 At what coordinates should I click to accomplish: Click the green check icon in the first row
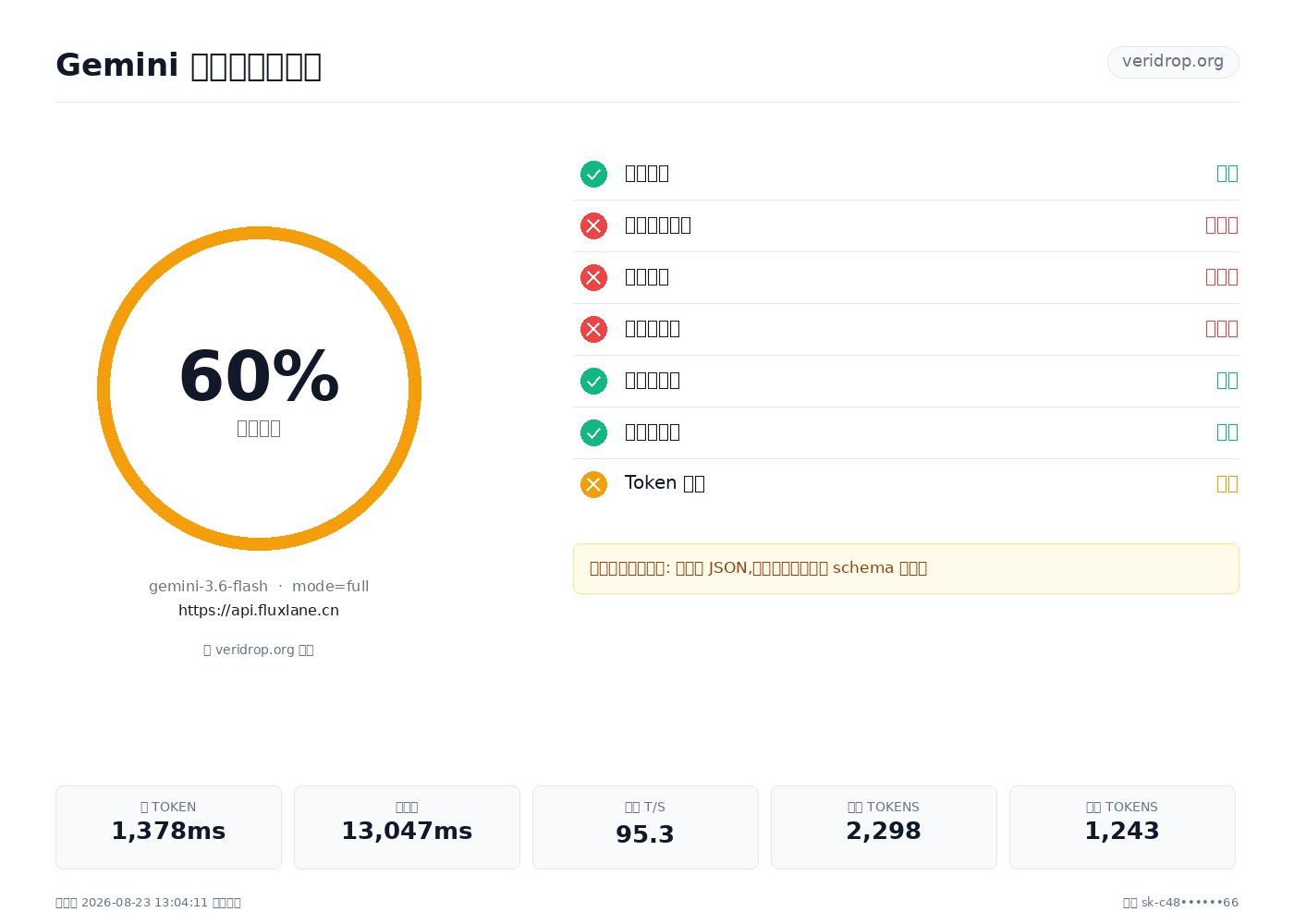(593, 174)
